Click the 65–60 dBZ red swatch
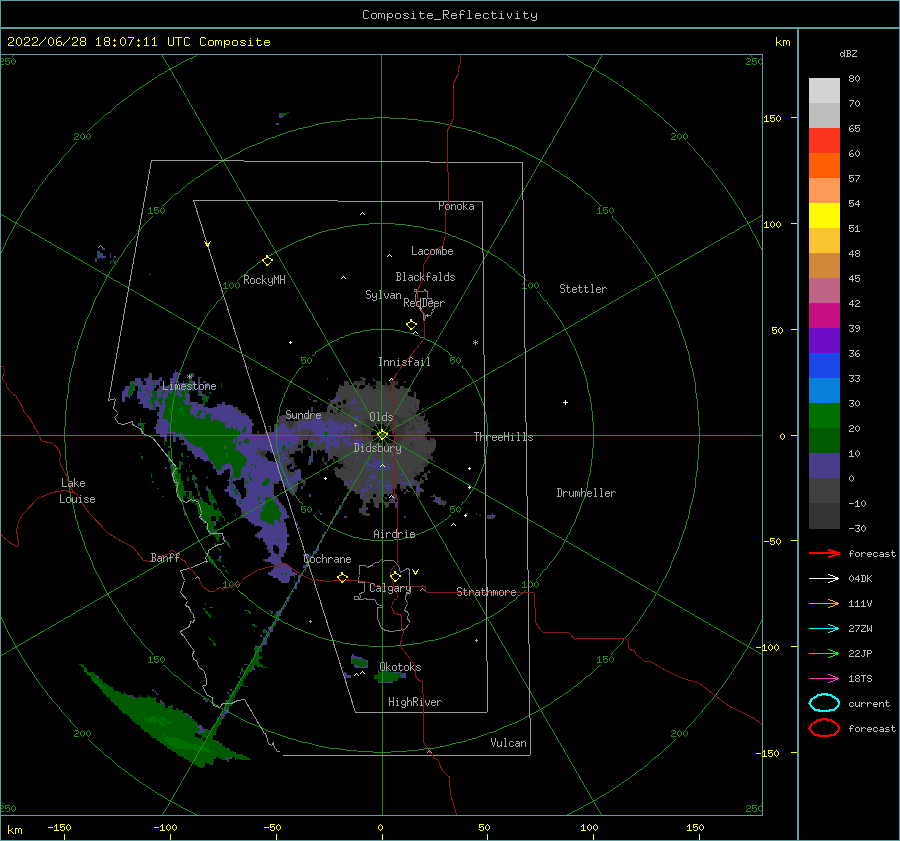 824,140
